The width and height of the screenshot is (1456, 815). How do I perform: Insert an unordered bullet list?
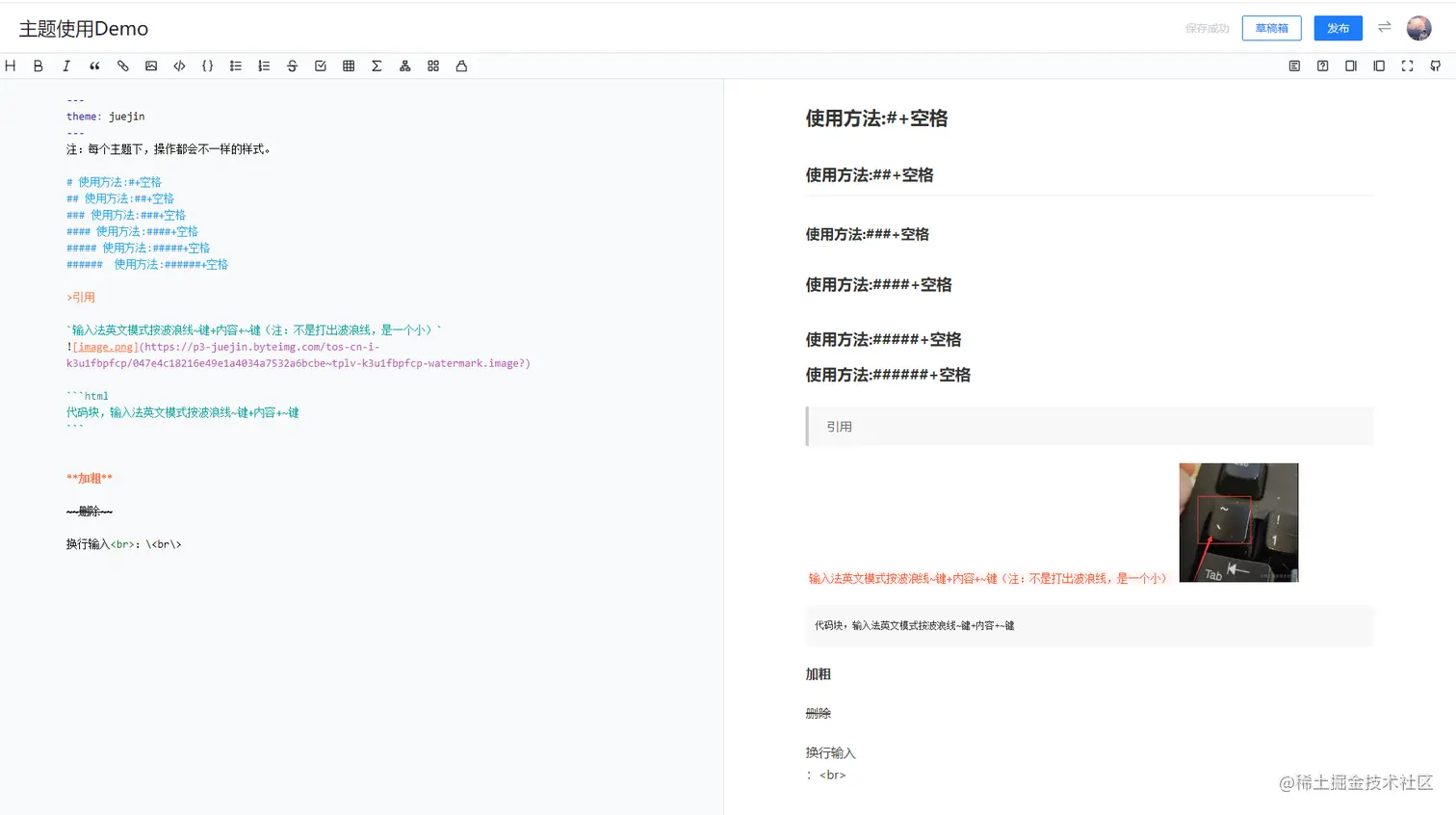pyautogui.click(x=236, y=66)
